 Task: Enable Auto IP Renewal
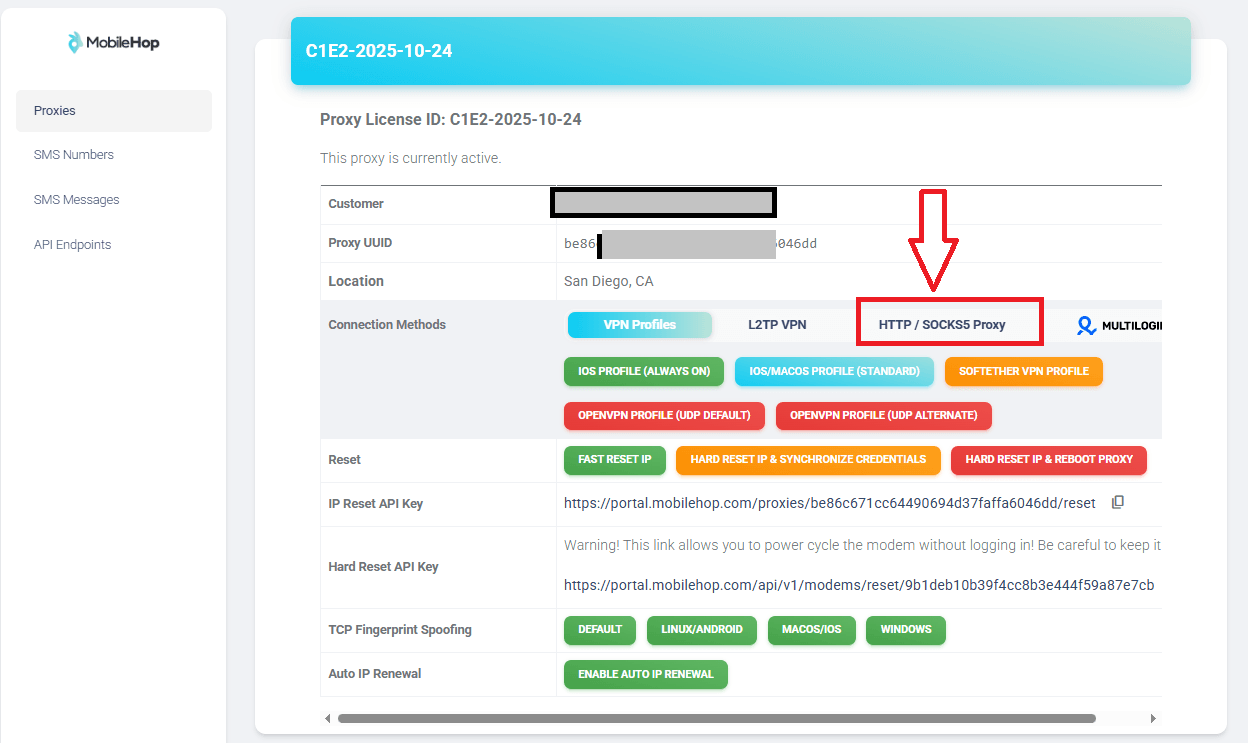[645, 674]
